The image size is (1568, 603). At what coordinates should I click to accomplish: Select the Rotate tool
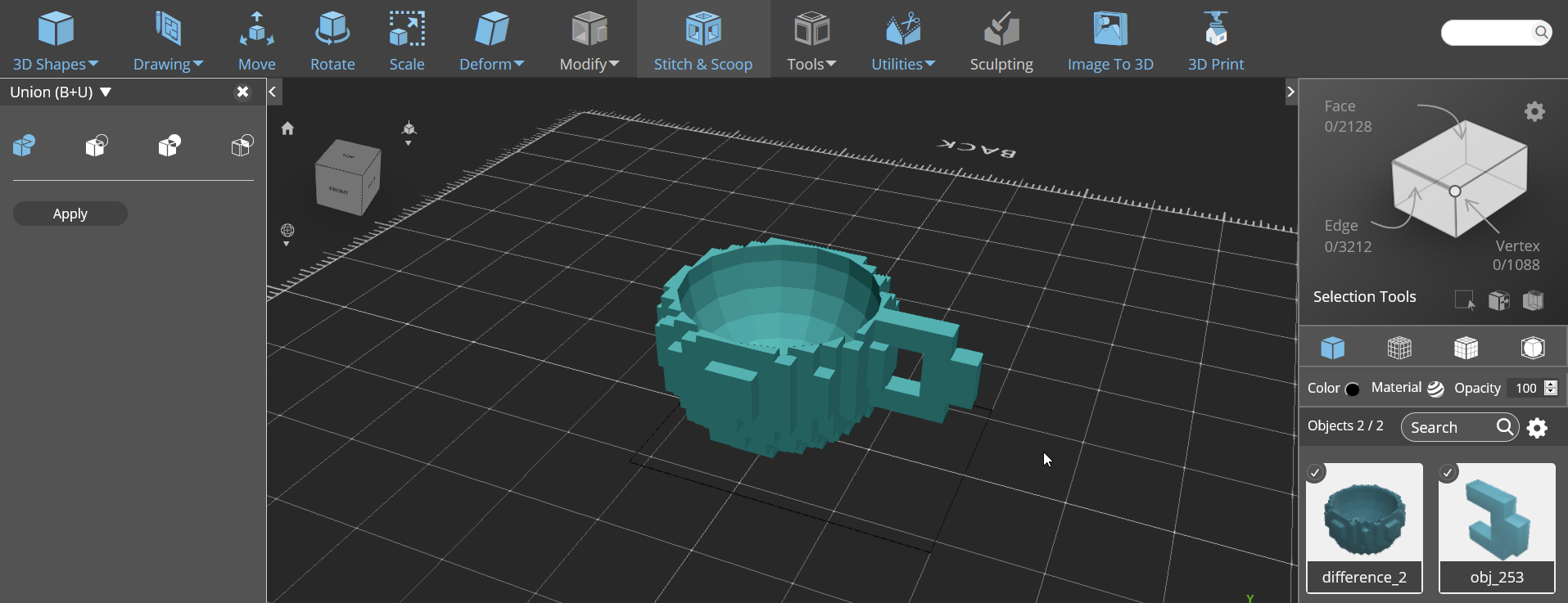pyautogui.click(x=332, y=39)
